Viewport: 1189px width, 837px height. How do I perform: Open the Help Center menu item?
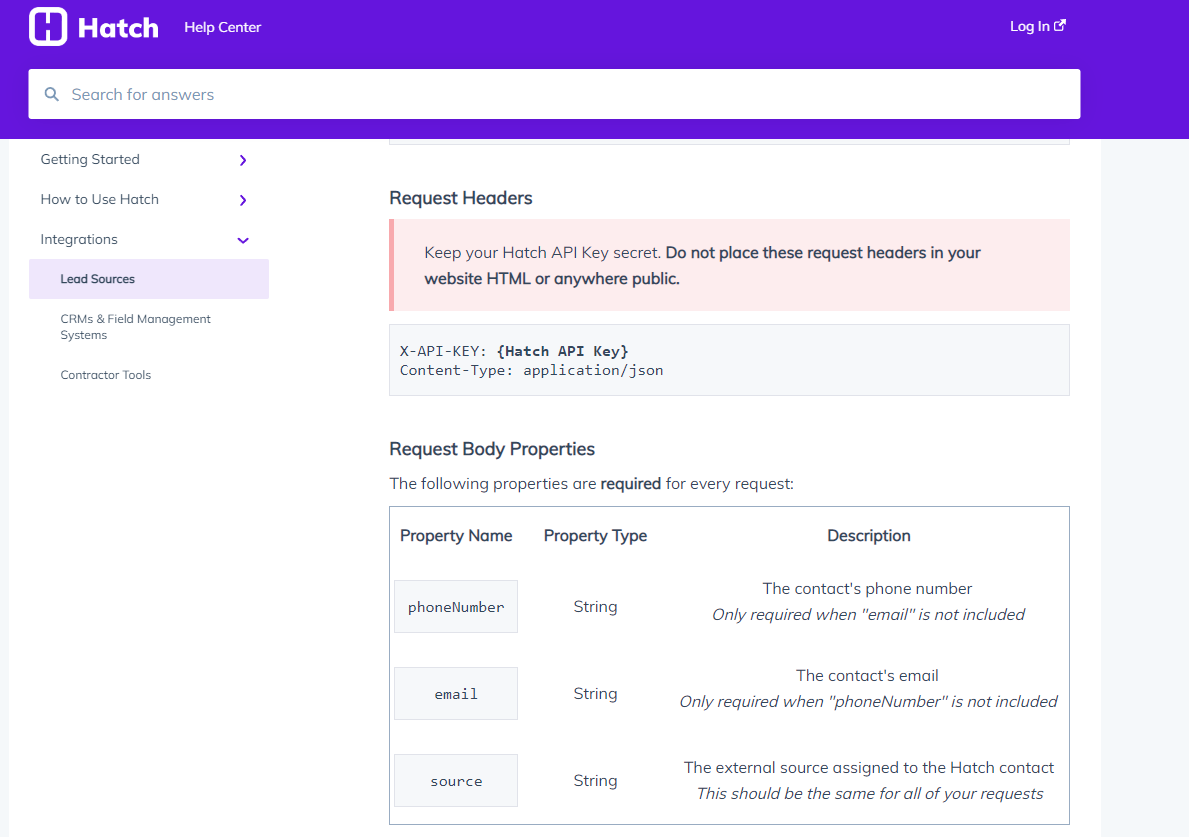point(222,27)
